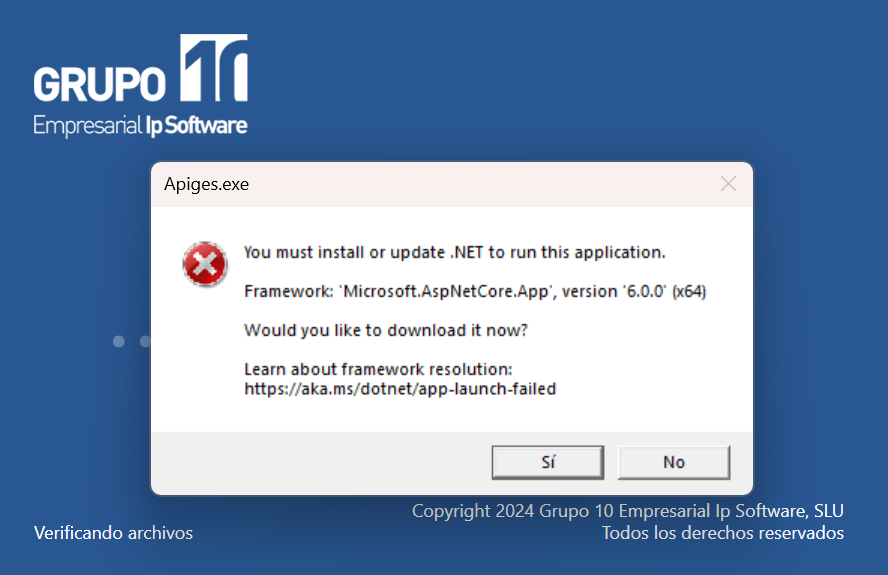Image resolution: width=888 pixels, height=575 pixels.
Task: Click the Sí button to download .NET
Action: tap(548, 462)
